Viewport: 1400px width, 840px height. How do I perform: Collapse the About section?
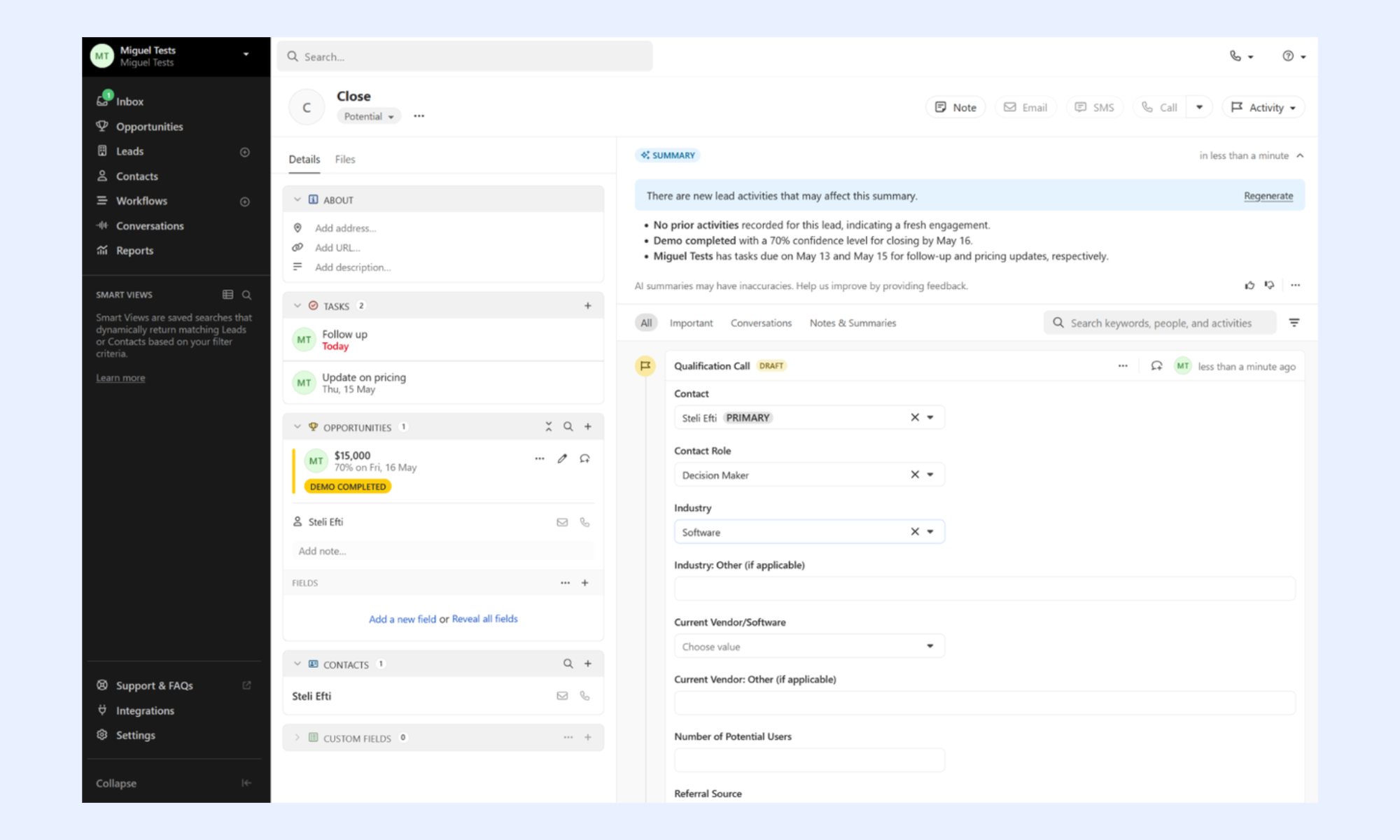click(x=297, y=200)
